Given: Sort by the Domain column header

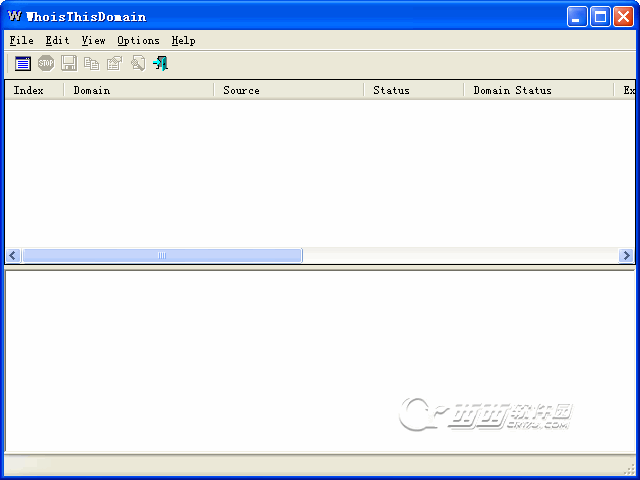Looking at the screenshot, I should click(x=139, y=90).
